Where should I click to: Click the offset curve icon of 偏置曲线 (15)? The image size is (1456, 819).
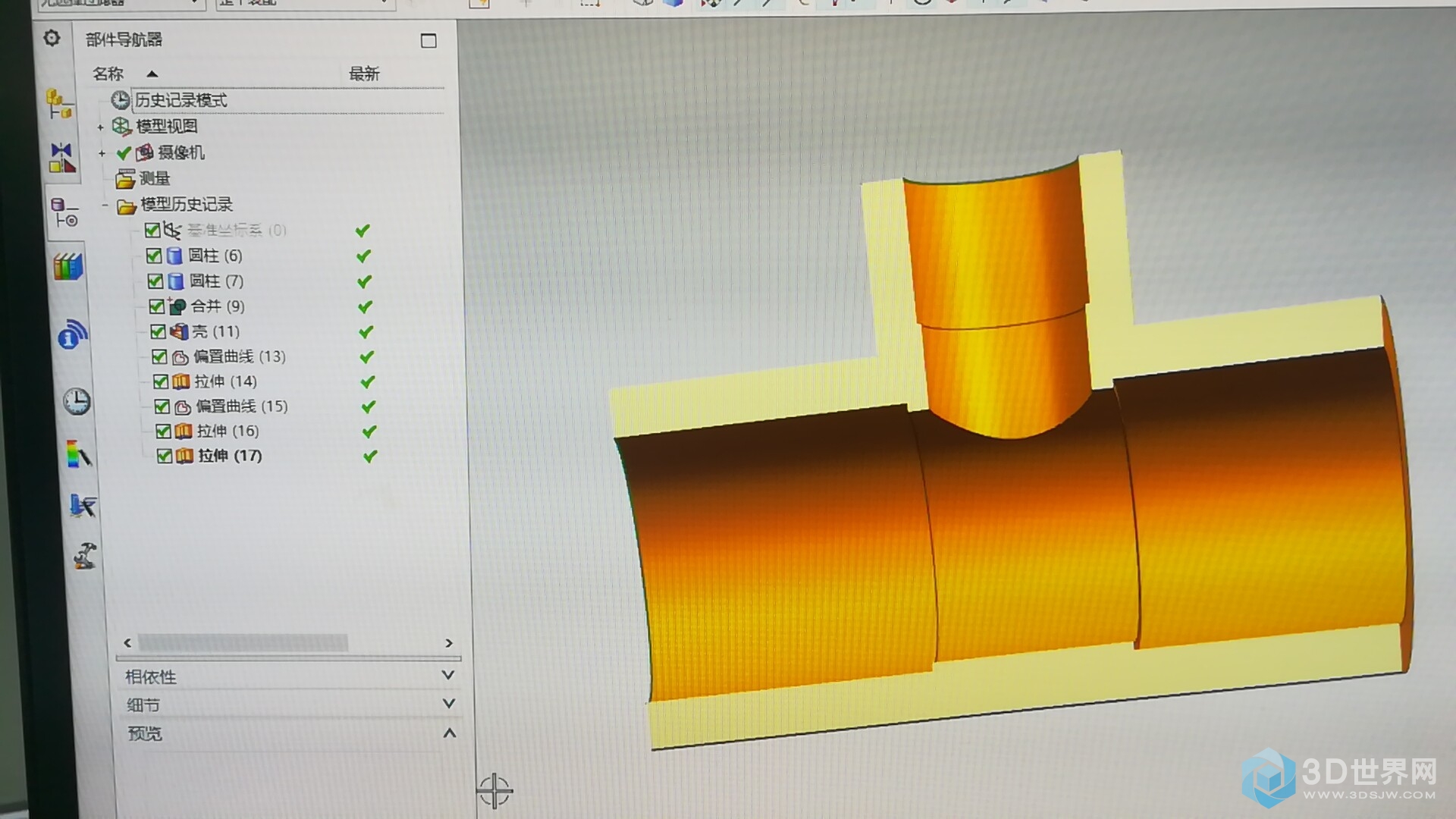183,407
